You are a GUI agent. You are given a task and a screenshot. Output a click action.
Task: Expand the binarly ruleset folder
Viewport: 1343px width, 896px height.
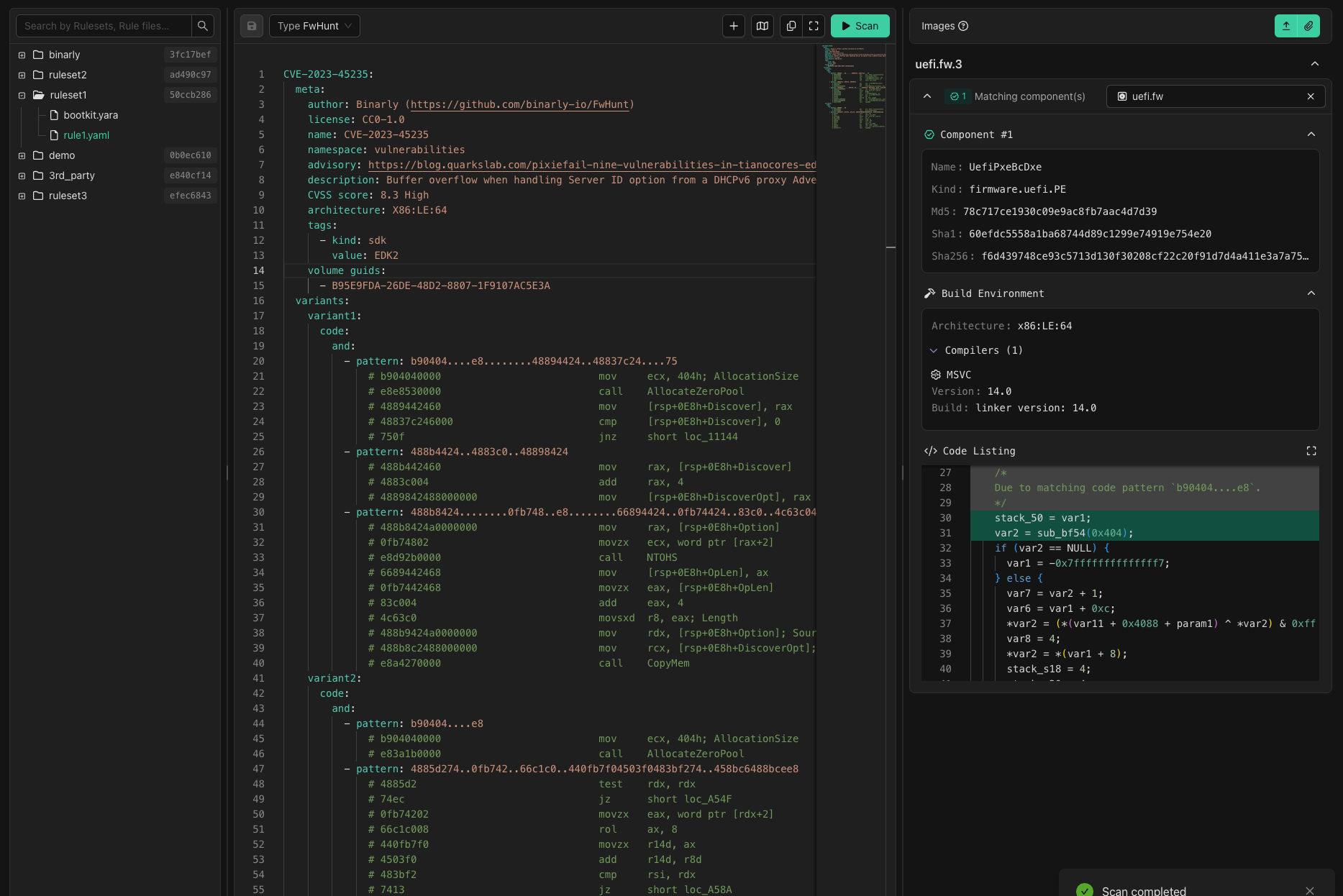click(22, 55)
